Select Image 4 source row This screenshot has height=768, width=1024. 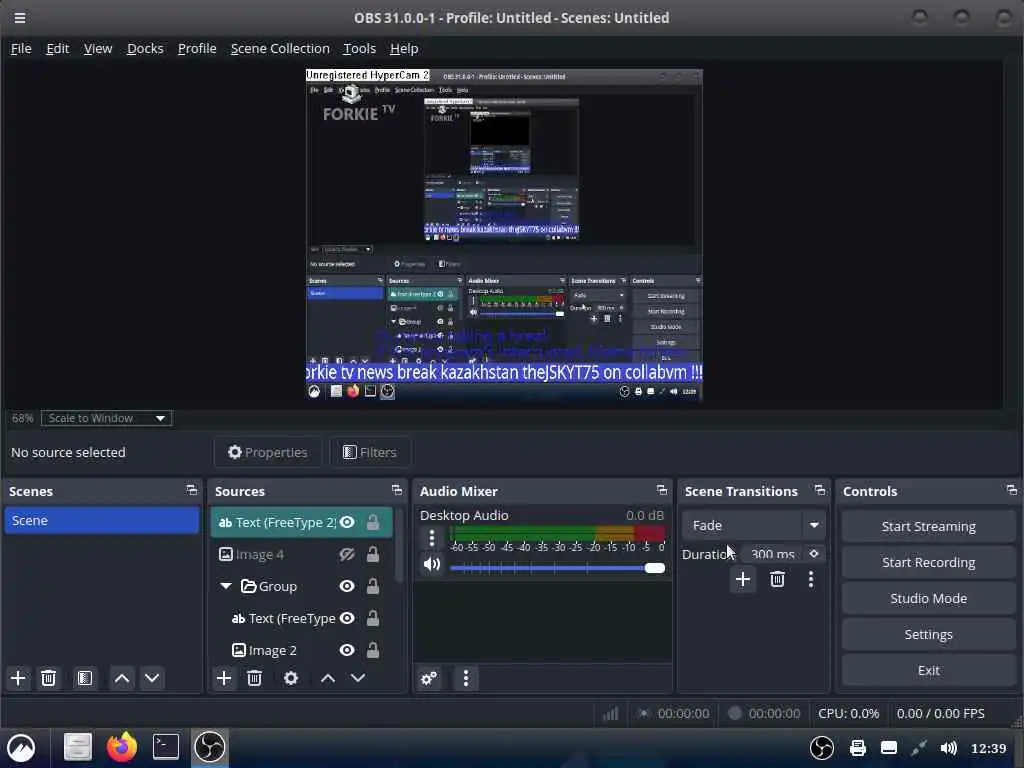click(x=302, y=554)
